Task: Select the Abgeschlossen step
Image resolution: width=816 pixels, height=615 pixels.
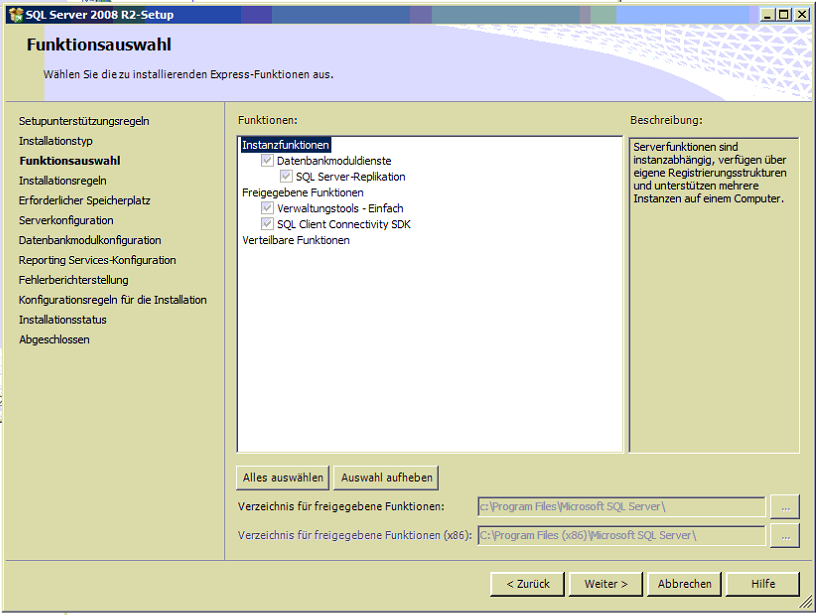Action: click(54, 339)
